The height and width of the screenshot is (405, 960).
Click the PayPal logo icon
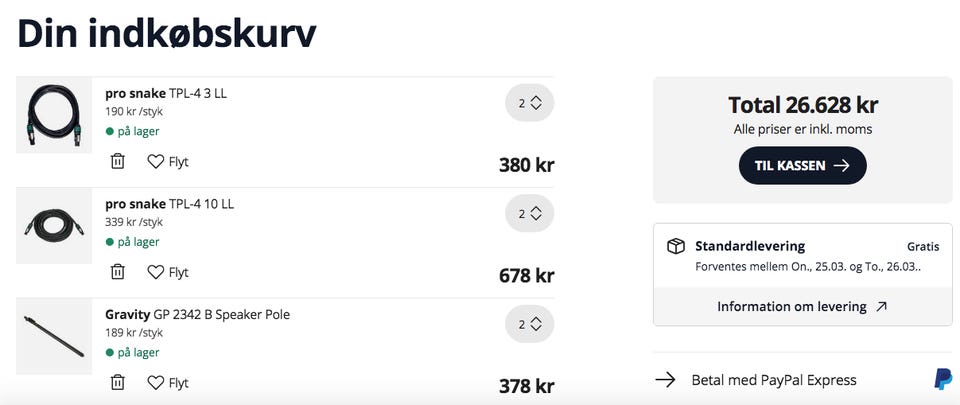tap(943, 379)
